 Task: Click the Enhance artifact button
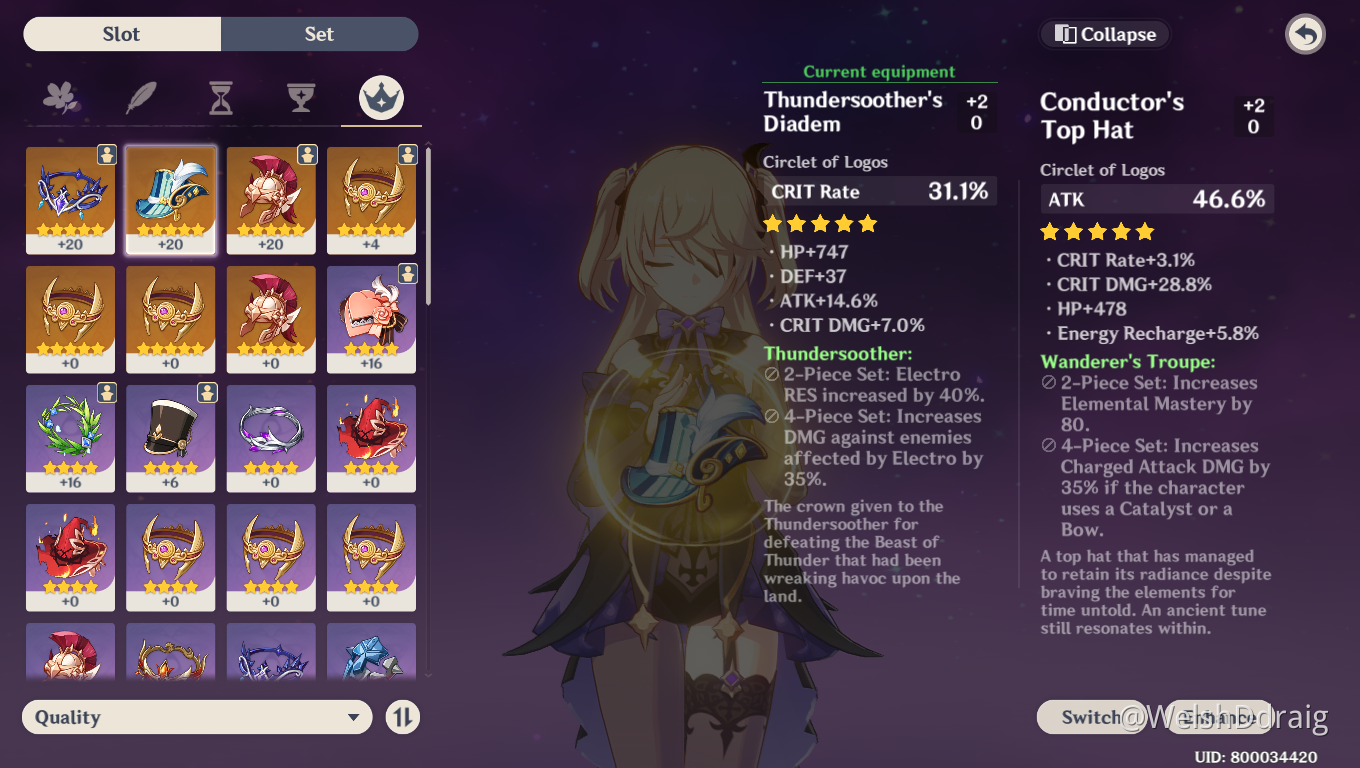[x=1220, y=716]
